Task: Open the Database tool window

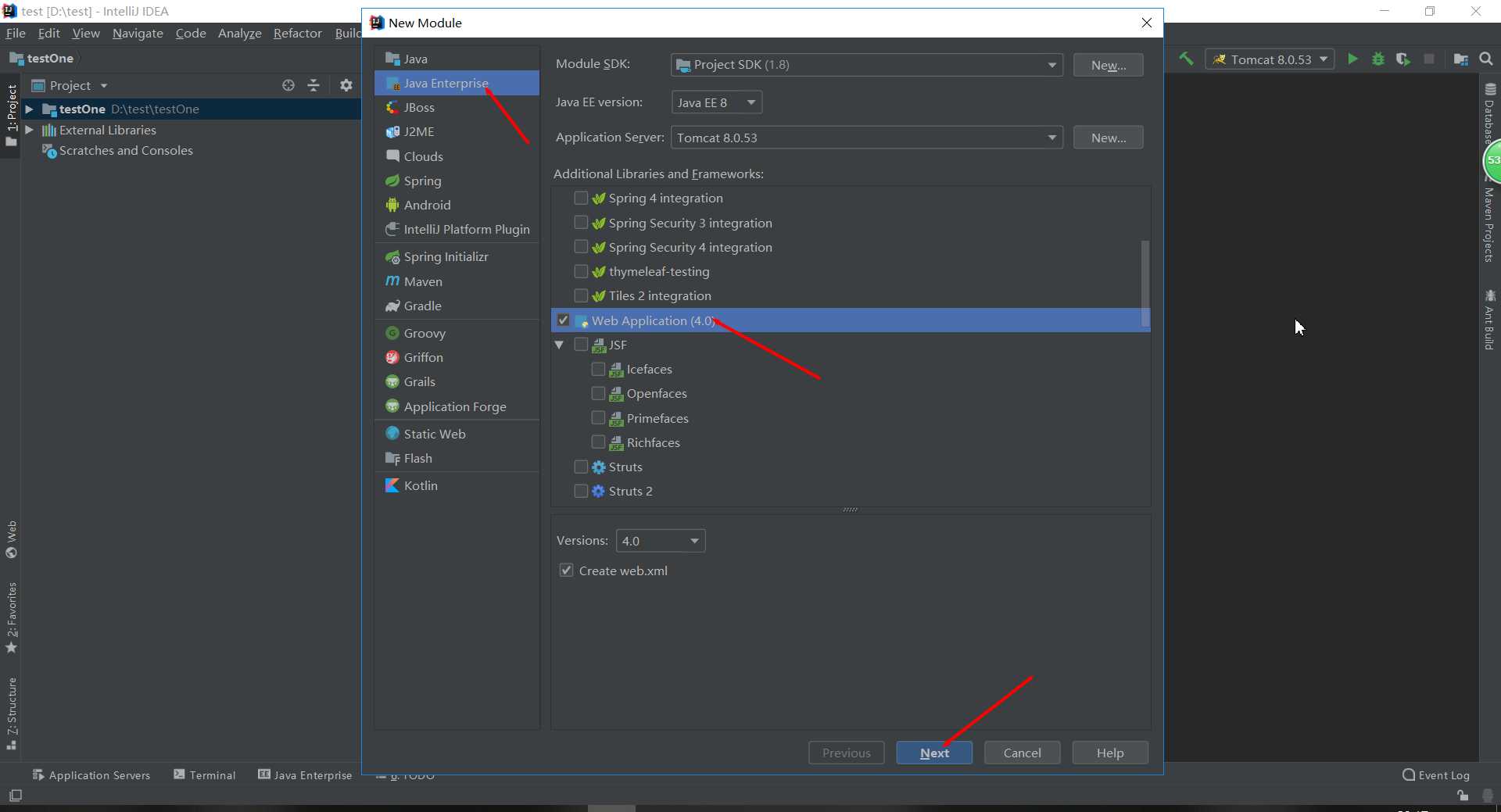Action: click(1489, 112)
